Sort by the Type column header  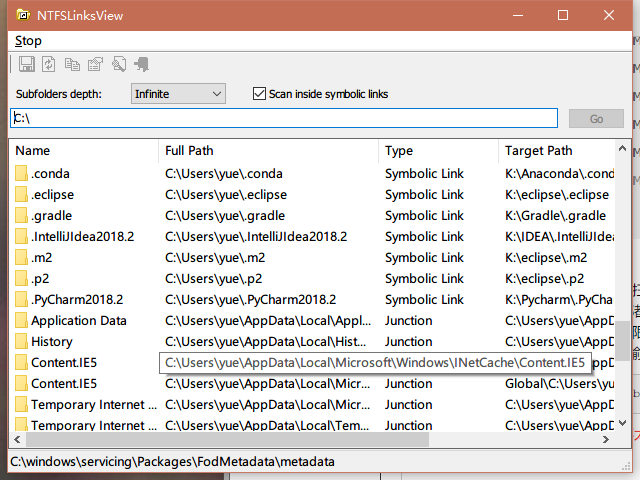(x=438, y=151)
